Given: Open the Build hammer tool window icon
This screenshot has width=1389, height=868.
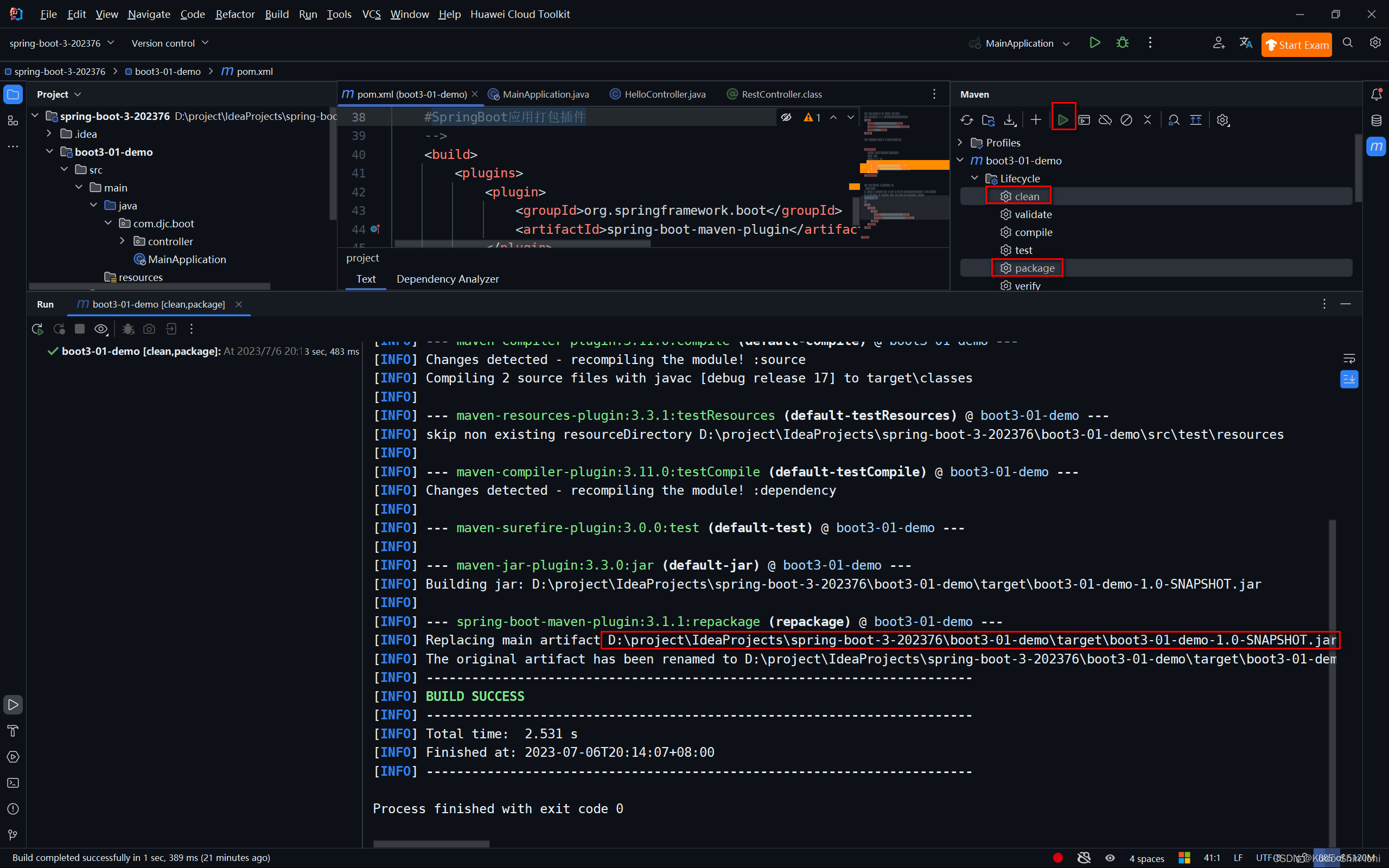Looking at the screenshot, I should 12,731.
